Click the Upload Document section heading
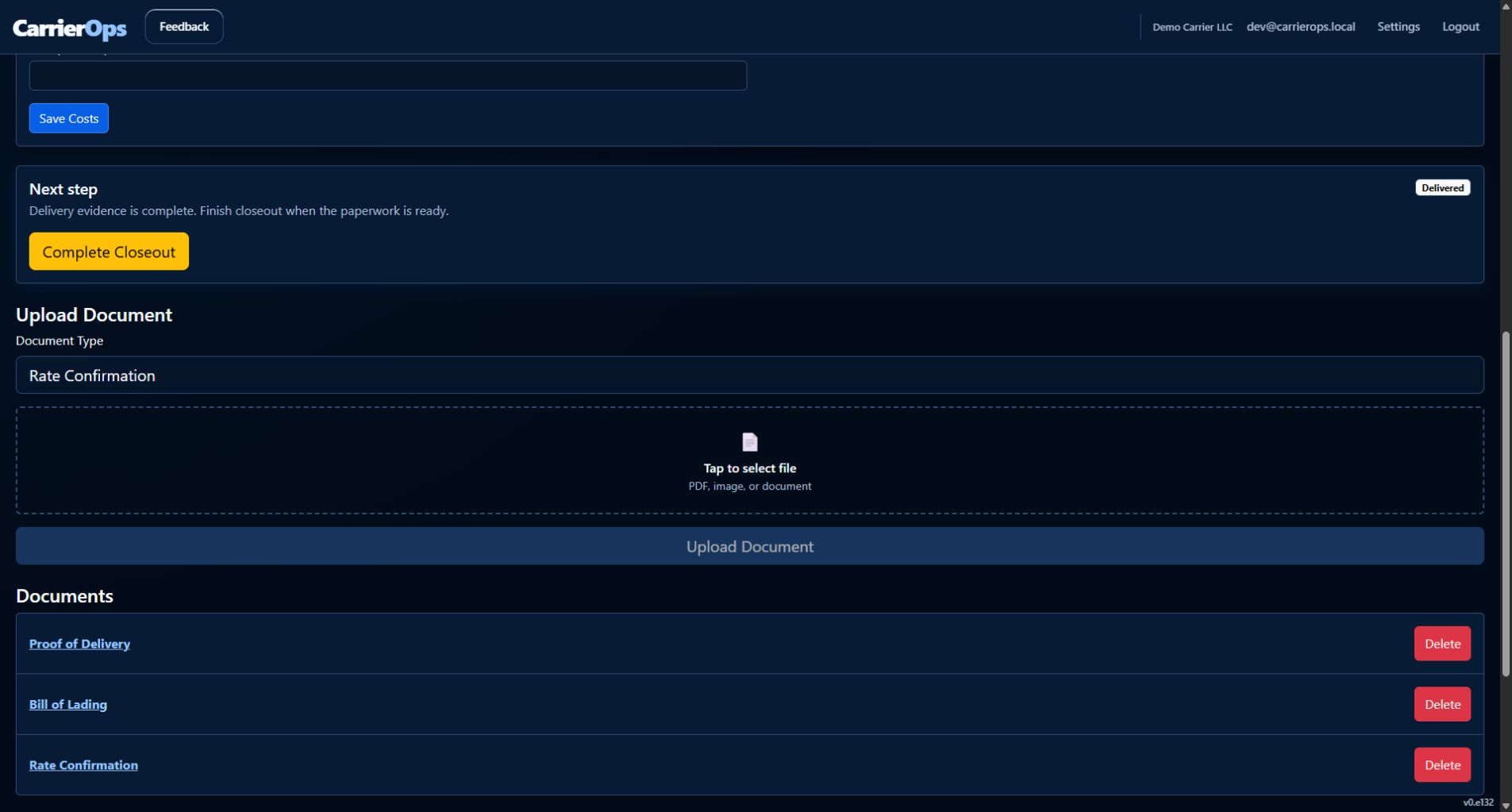The width and height of the screenshot is (1512, 812). click(x=94, y=315)
